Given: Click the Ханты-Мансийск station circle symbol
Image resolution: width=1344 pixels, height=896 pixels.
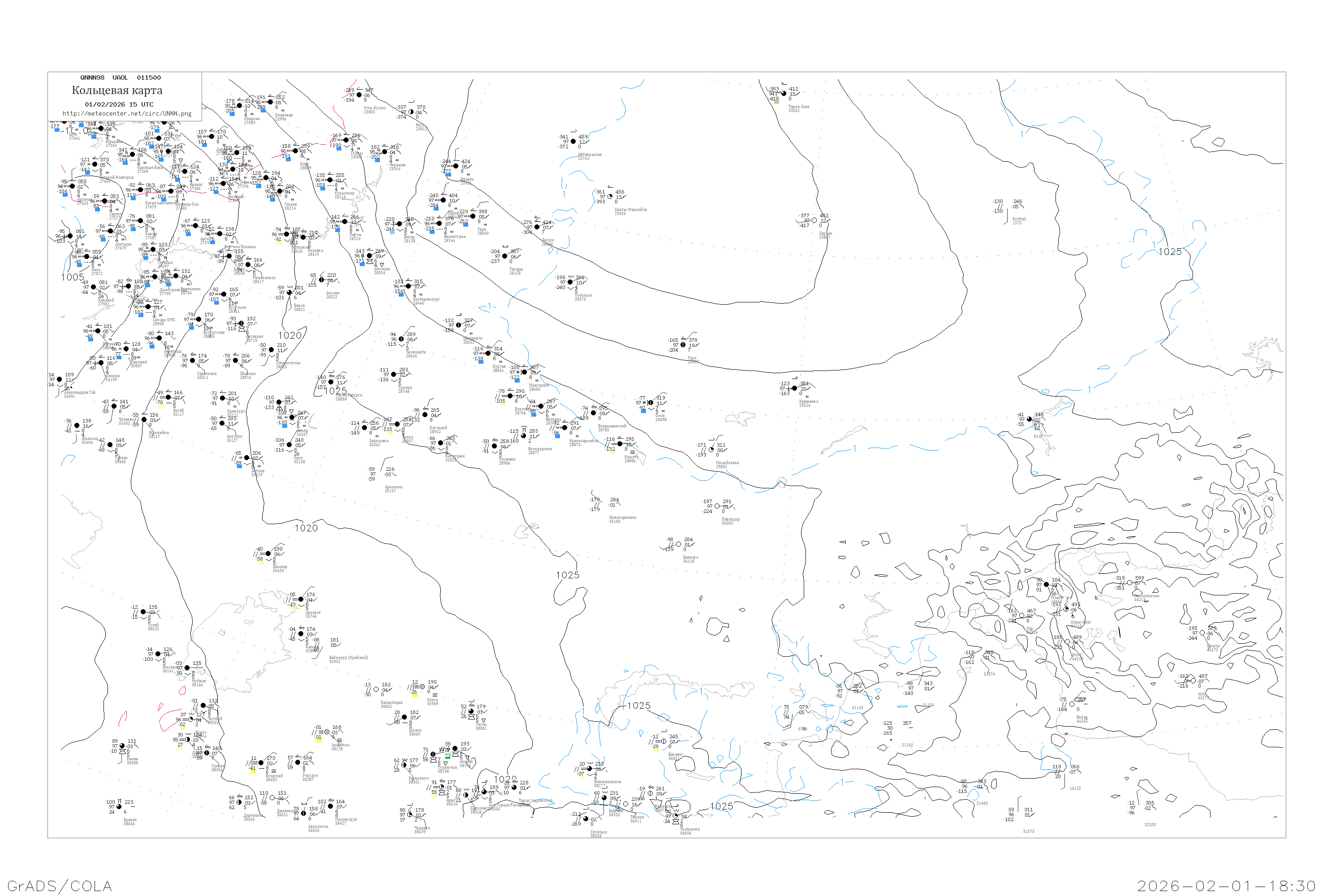Looking at the screenshot, I should (x=610, y=197).
